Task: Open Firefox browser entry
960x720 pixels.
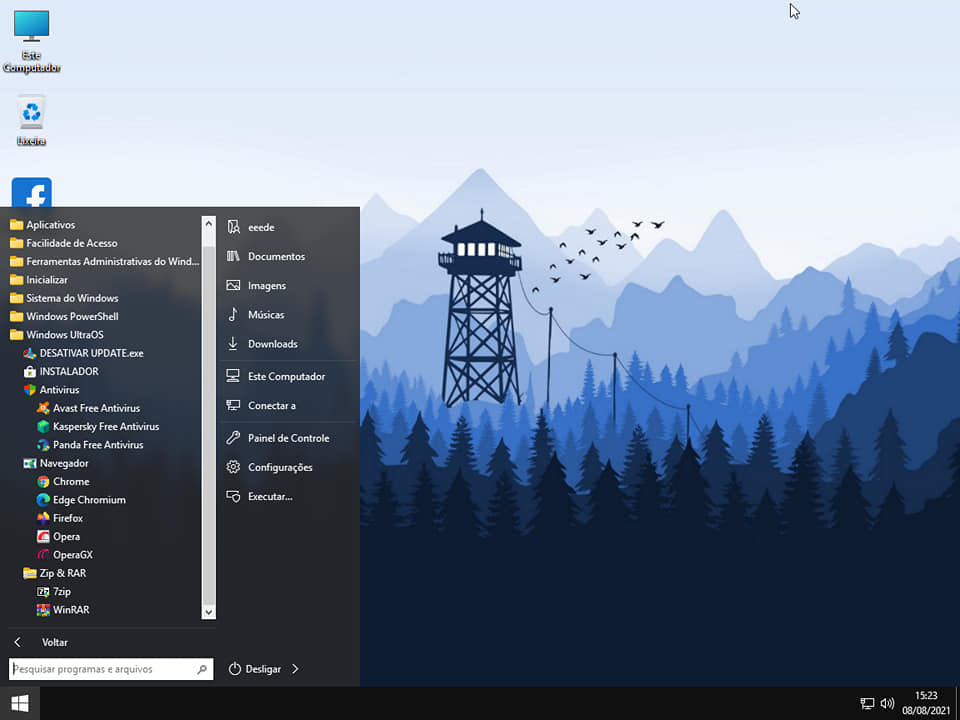Action: coord(59,519)
